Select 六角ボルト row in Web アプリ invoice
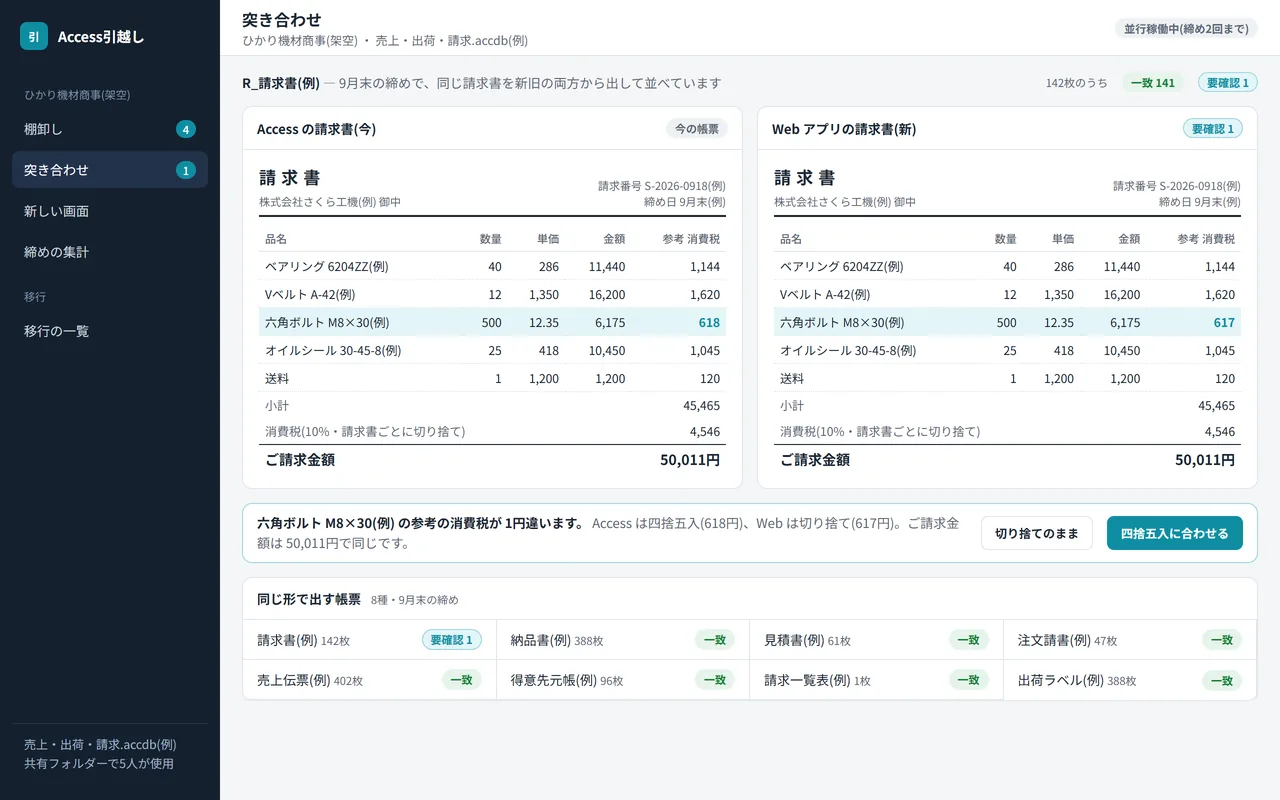Image resolution: width=1280 pixels, height=800 pixels. (x=1007, y=323)
